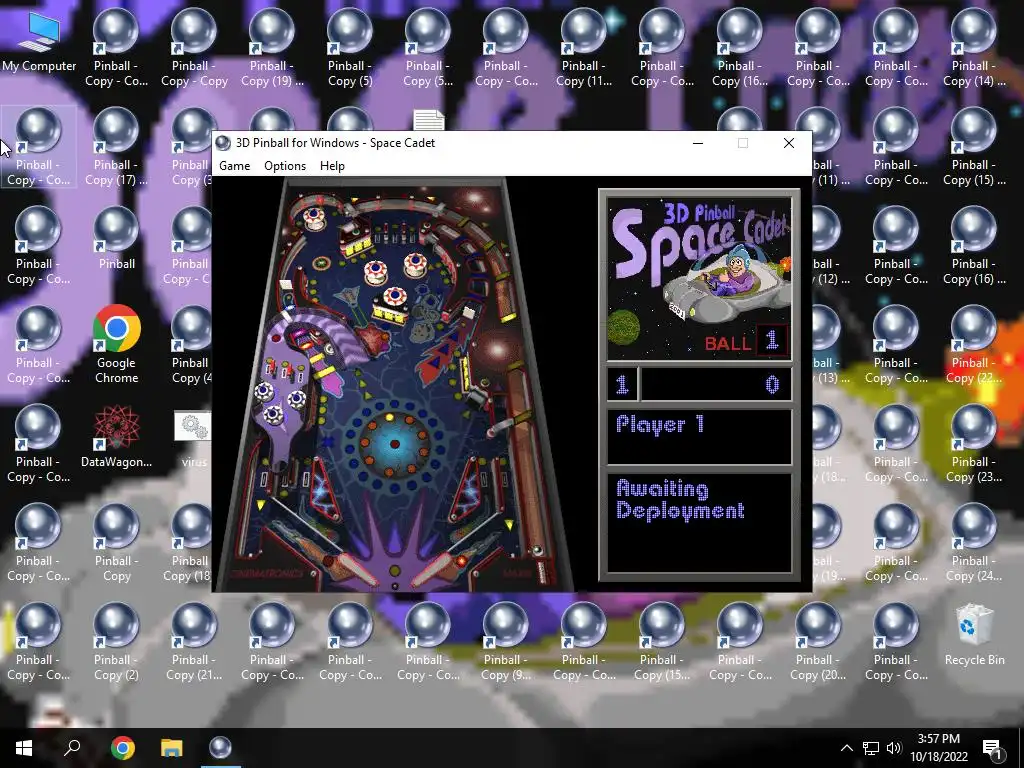This screenshot has width=1024, height=768.
Task: Select the Google Chrome desktop shortcut
Action: click(x=116, y=344)
